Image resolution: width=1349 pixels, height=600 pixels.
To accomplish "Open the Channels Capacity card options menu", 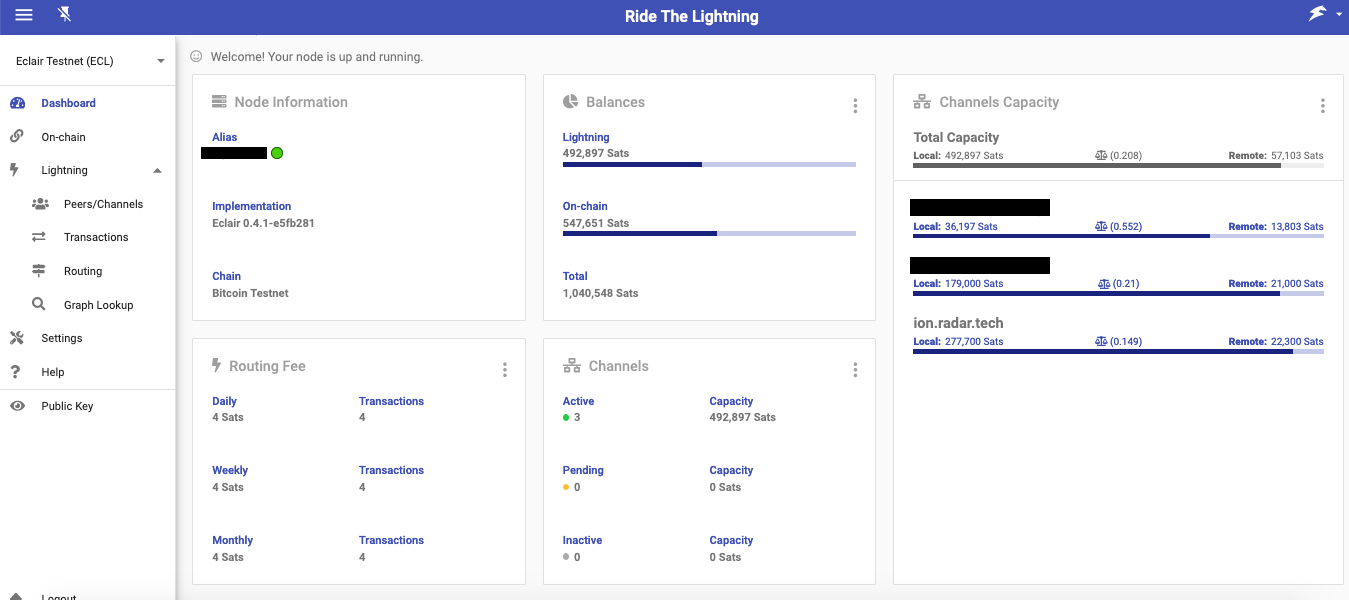I will tap(1323, 106).
